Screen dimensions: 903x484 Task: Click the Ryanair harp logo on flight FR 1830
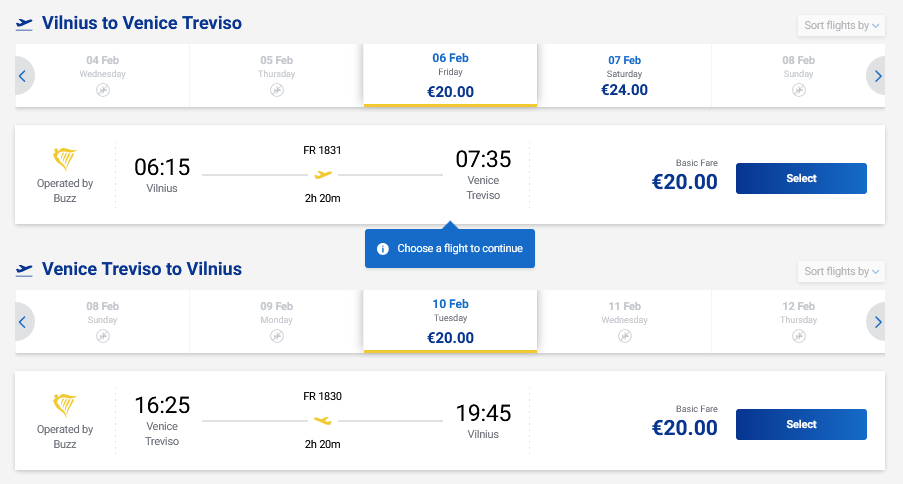pos(65,406)
